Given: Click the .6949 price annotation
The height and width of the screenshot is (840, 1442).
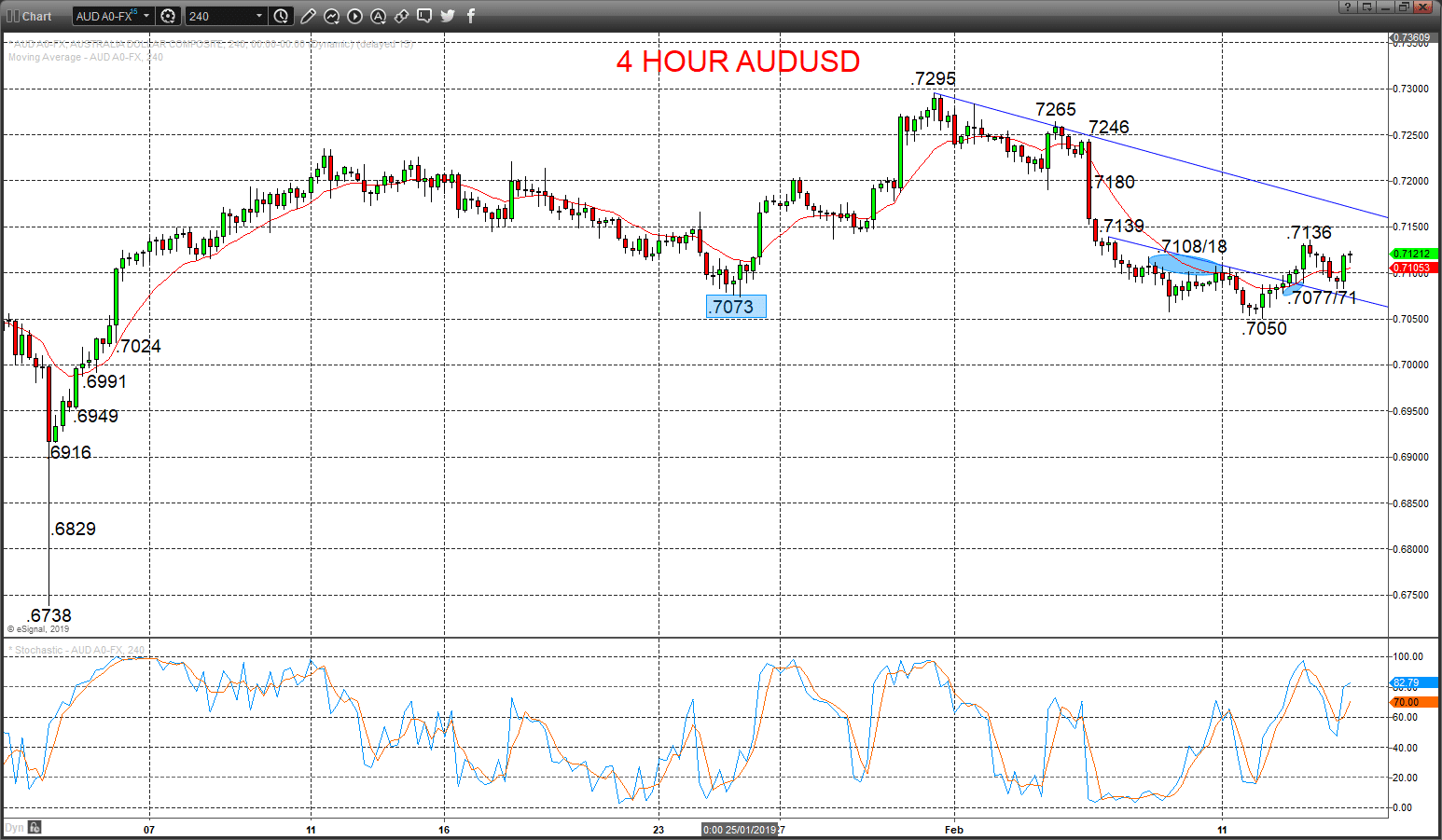Looking at the screenshot, I should (x=96, y=416).
